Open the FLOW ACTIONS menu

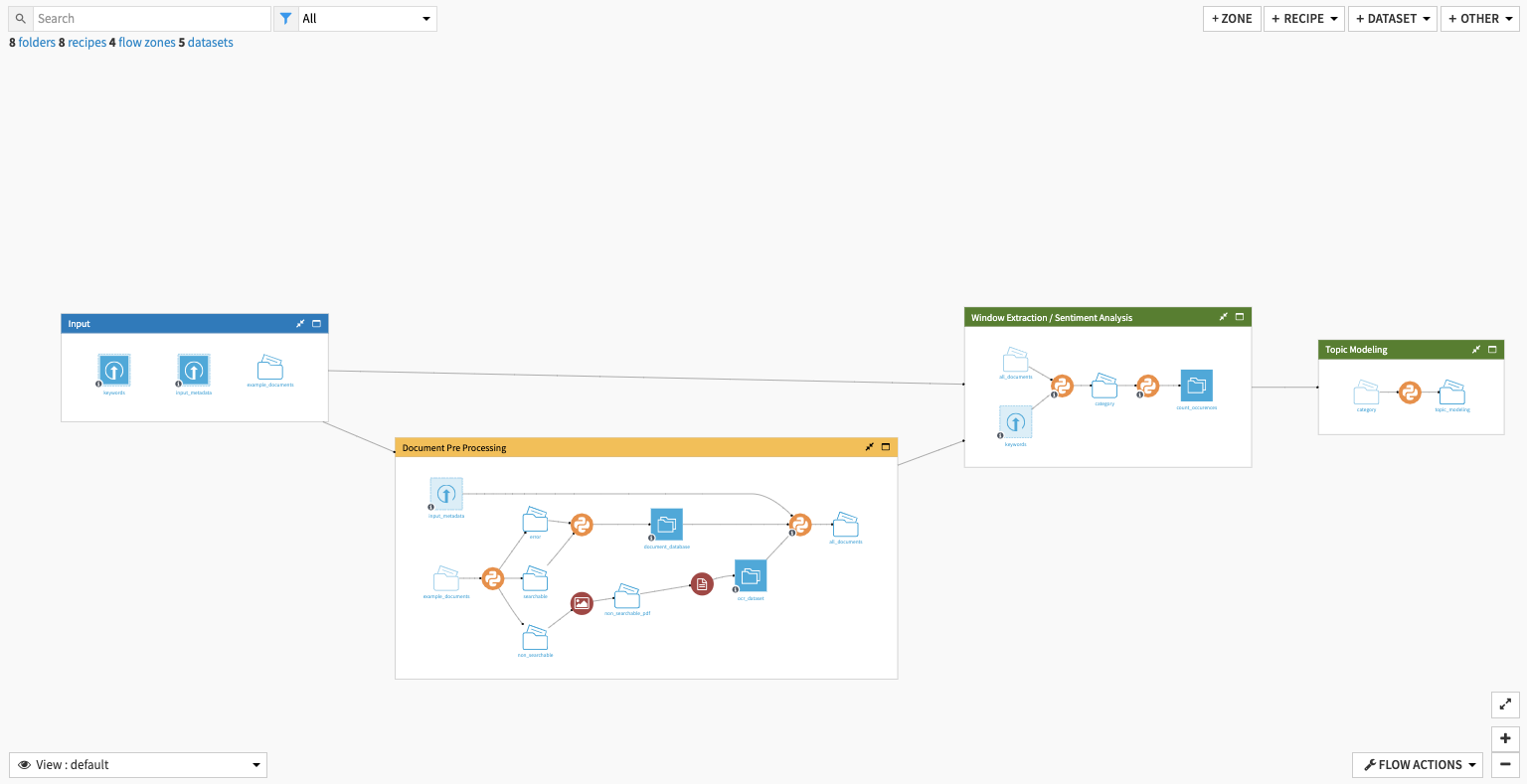[x=1418, y=765]
